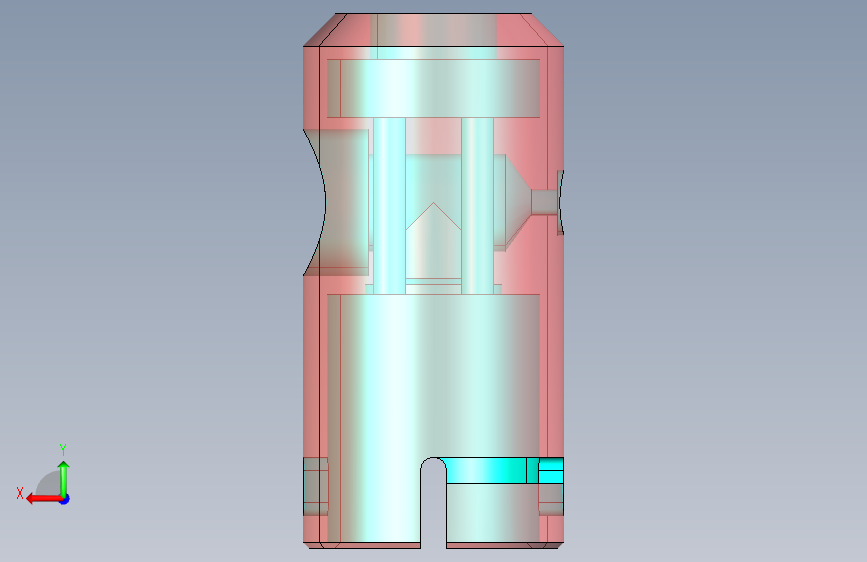Select the small cyan square at right edge
Screen dimensions: 867x562
[x=551, y=471]
